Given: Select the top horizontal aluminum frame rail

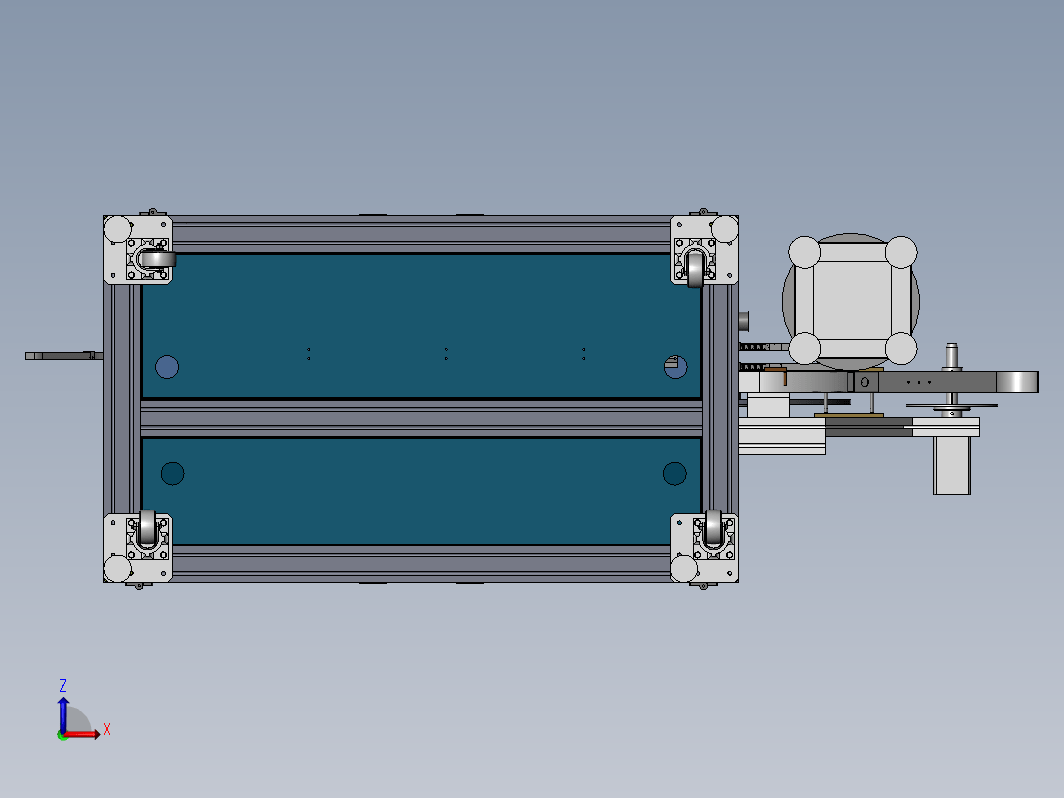Looking at the screenshot, I should (x=421, y=234).
